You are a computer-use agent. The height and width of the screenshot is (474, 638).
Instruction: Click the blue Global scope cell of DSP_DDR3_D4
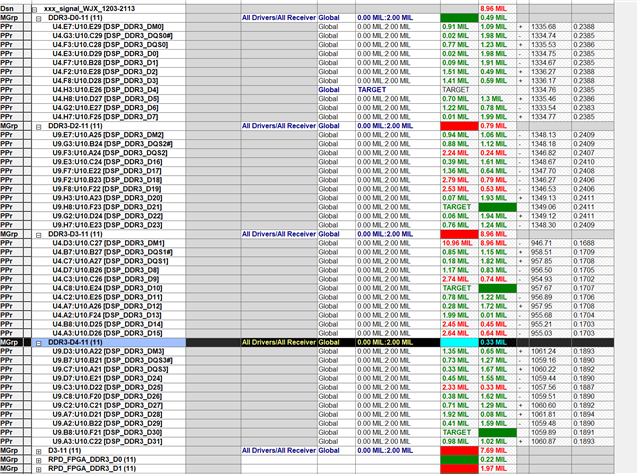(329, 90)
